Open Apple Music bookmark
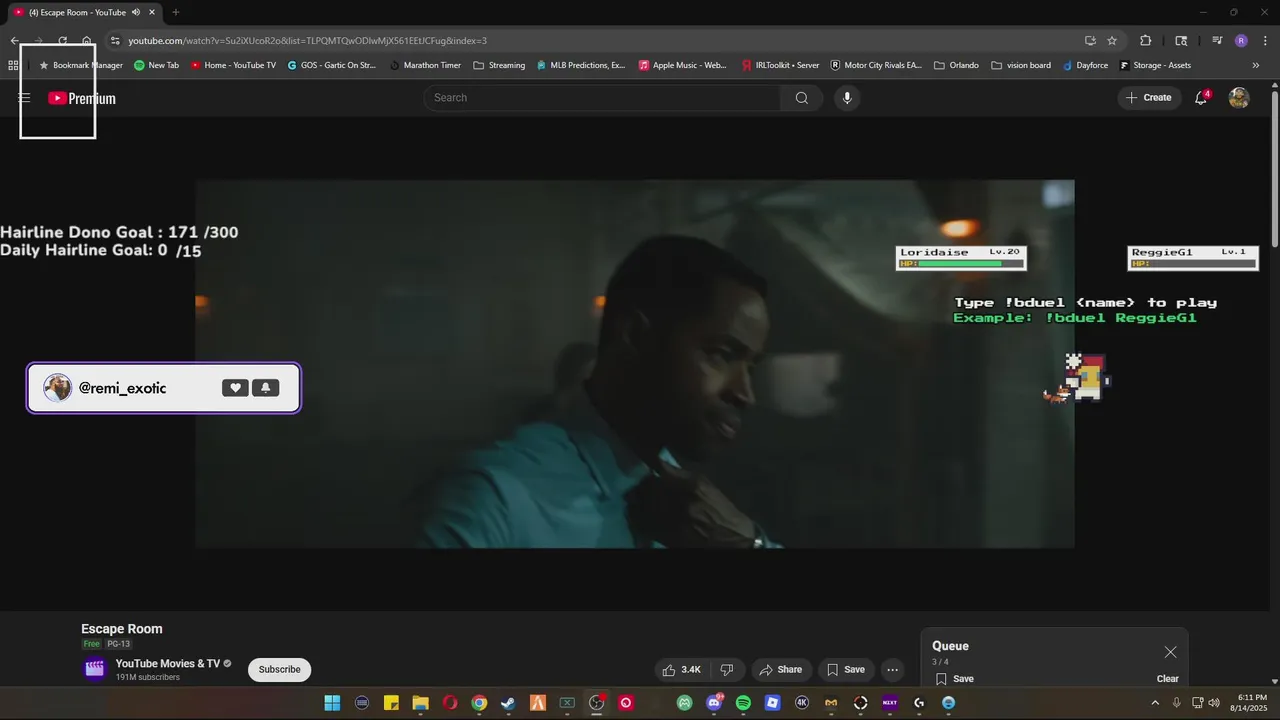The height and width of the screenshot is (720, 1280). 683,65
